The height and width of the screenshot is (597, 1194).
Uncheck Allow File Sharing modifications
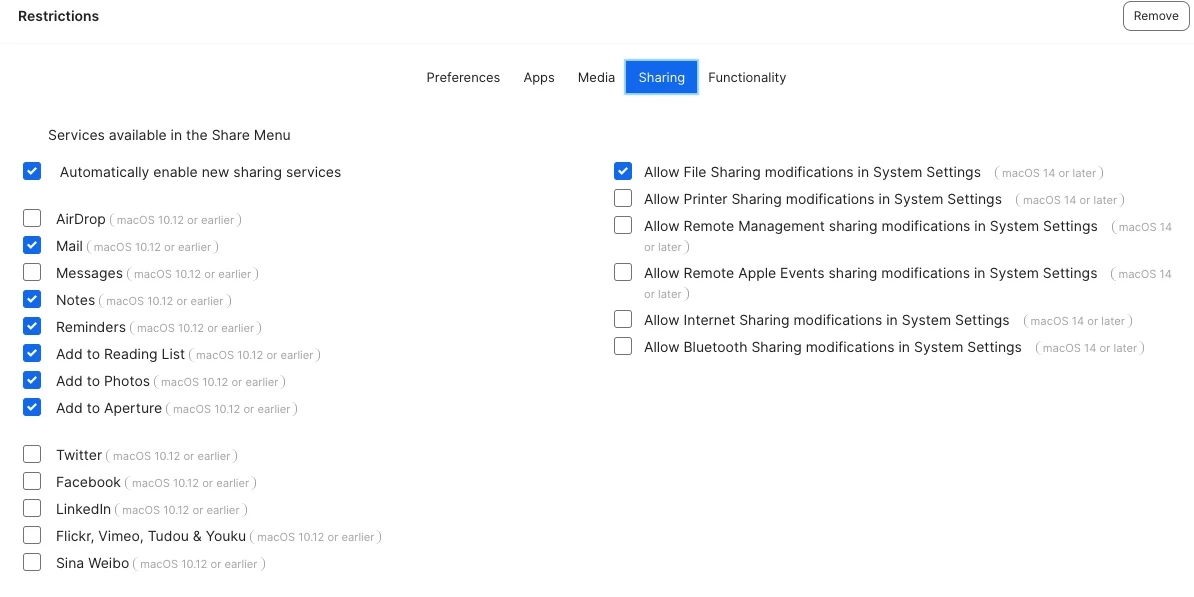click(x=623, y=171)
